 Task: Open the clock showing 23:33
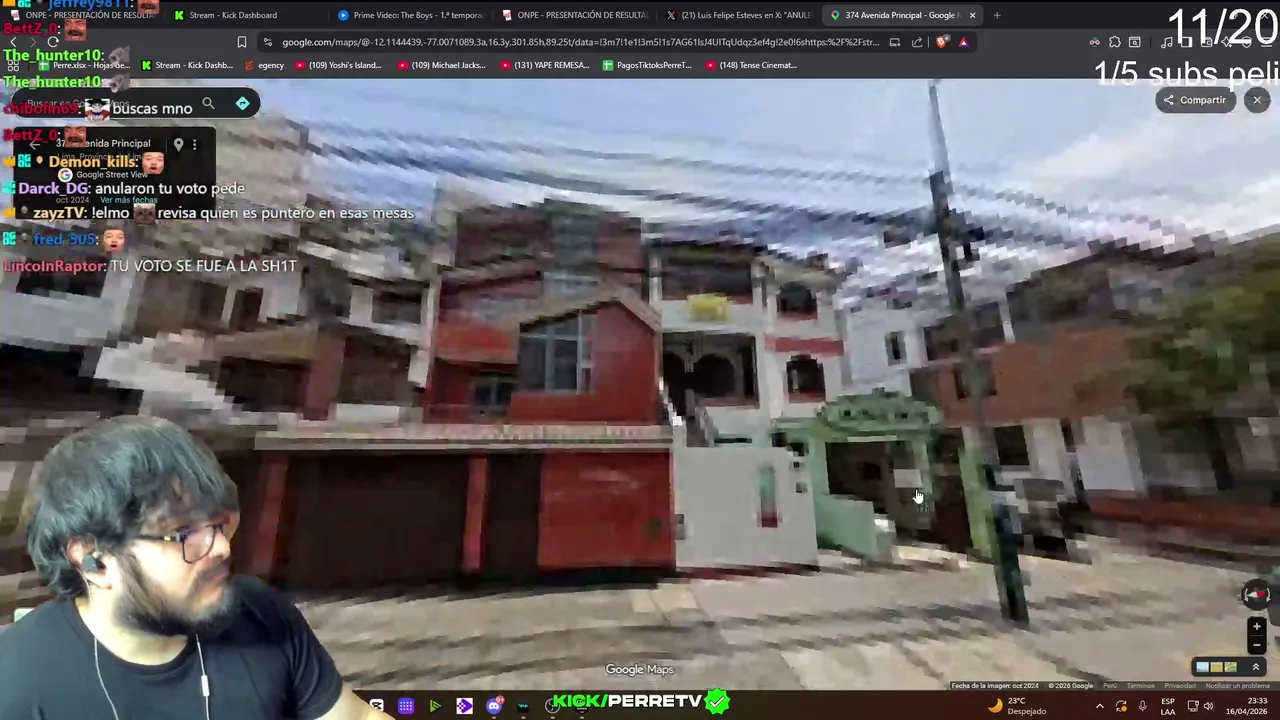(1248, 706)
